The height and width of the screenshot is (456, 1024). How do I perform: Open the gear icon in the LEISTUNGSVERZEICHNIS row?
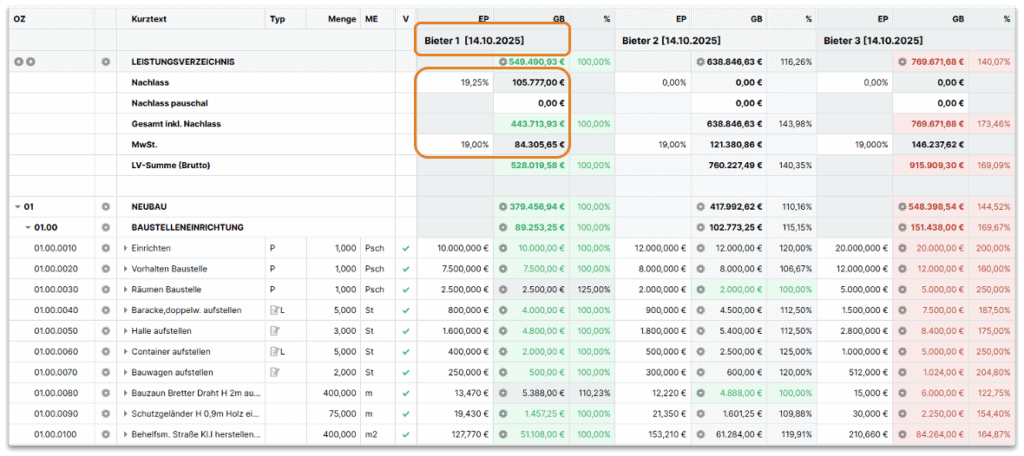pyautogui.click(x=105, y=62)
